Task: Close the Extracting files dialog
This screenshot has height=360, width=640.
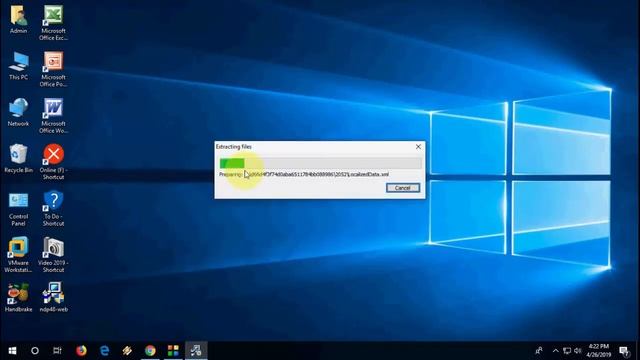Action: tap(418, 147)
